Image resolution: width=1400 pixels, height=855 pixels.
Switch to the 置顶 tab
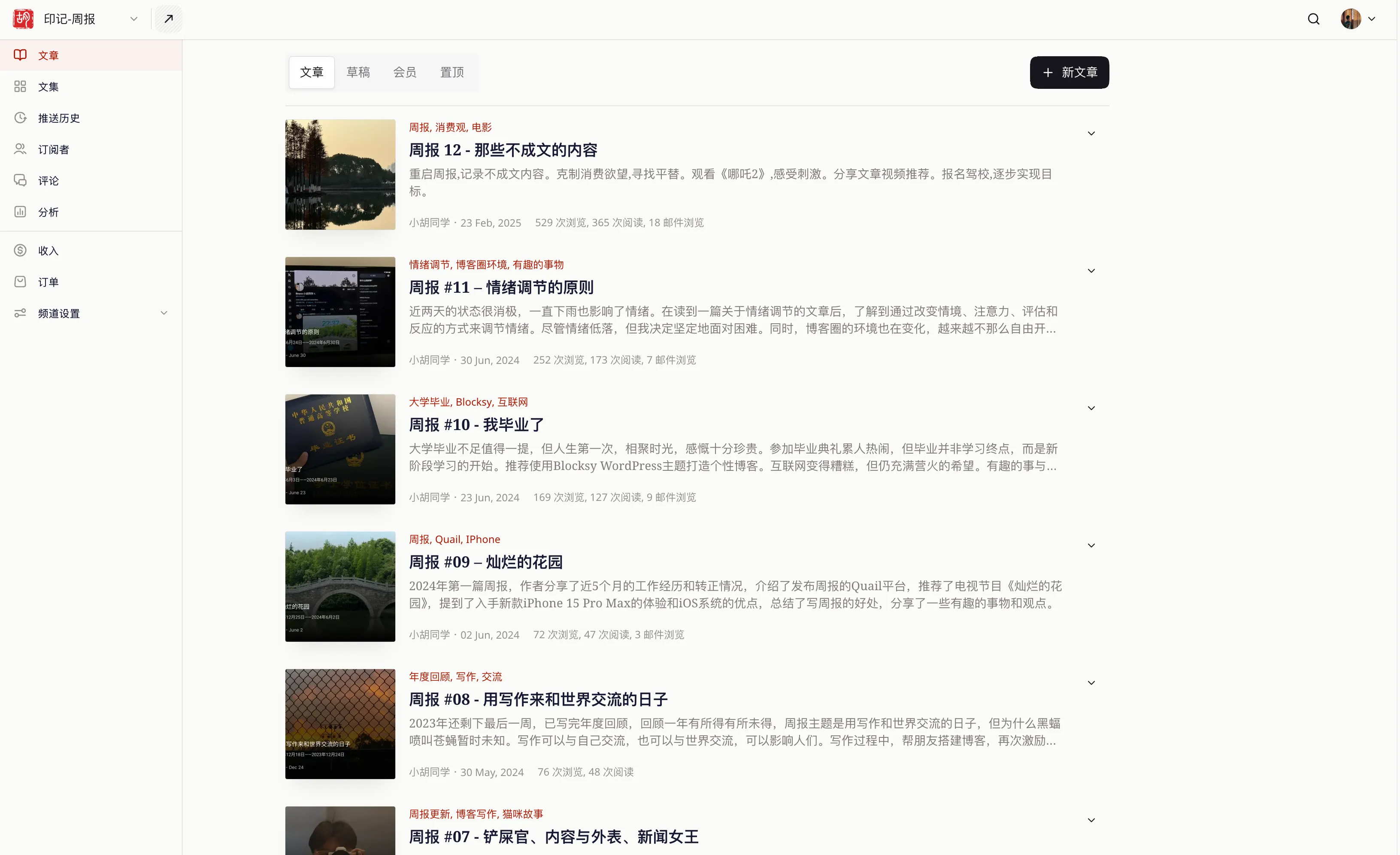coord(452,72)
